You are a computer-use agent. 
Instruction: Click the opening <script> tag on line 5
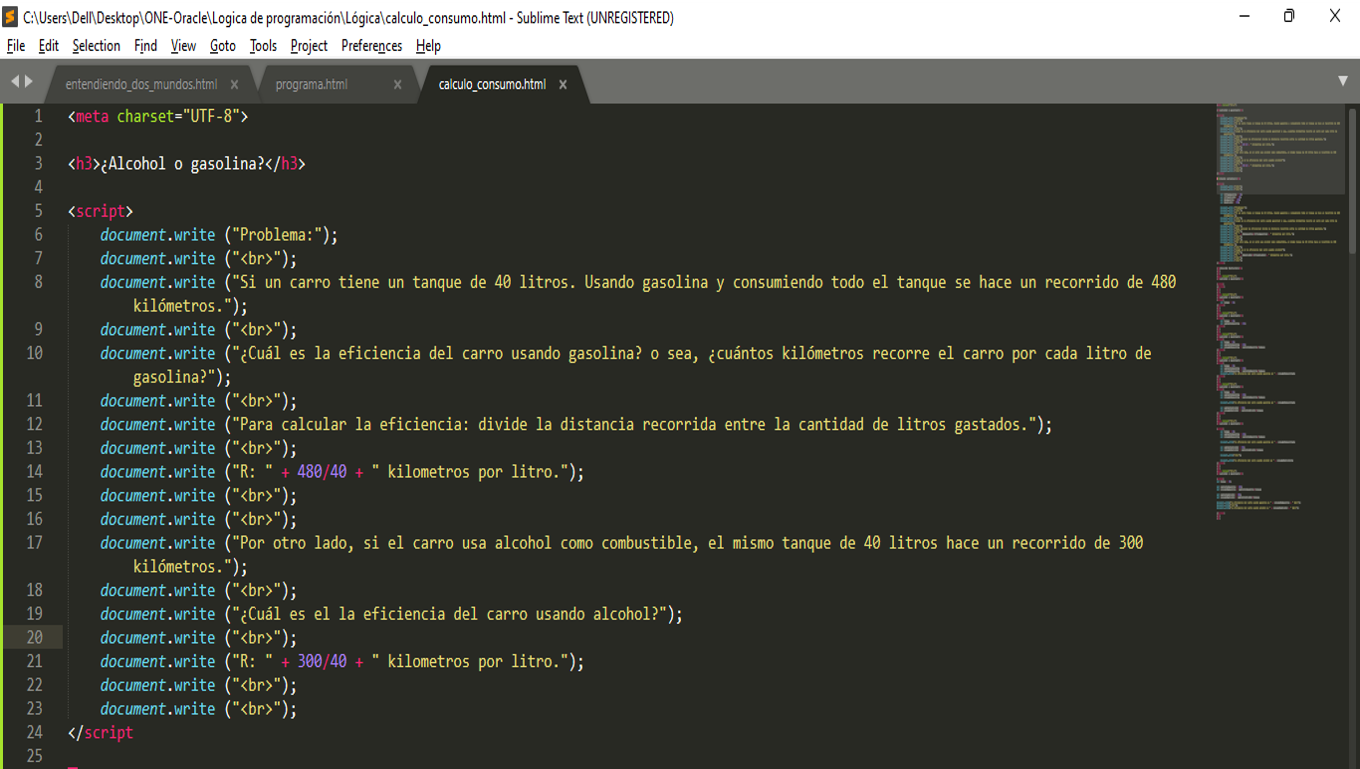click(x=100, y=211)
